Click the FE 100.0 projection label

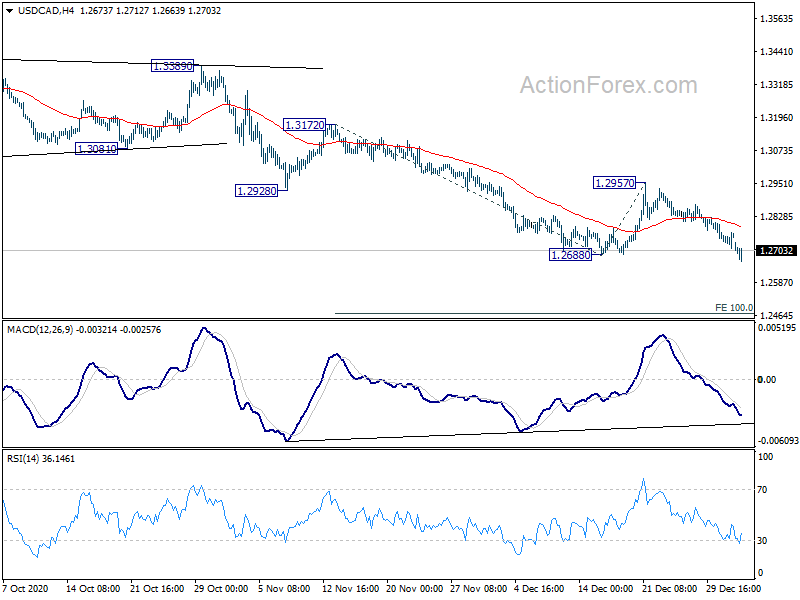pos(734,308)
